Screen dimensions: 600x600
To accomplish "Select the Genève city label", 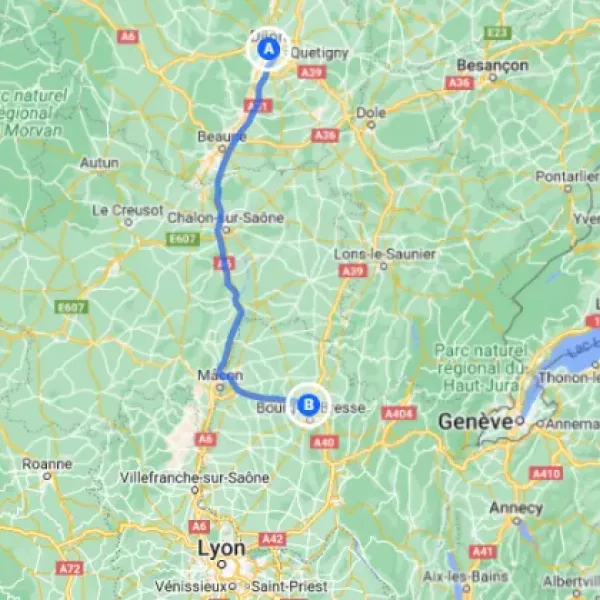I will pos(475,422).
